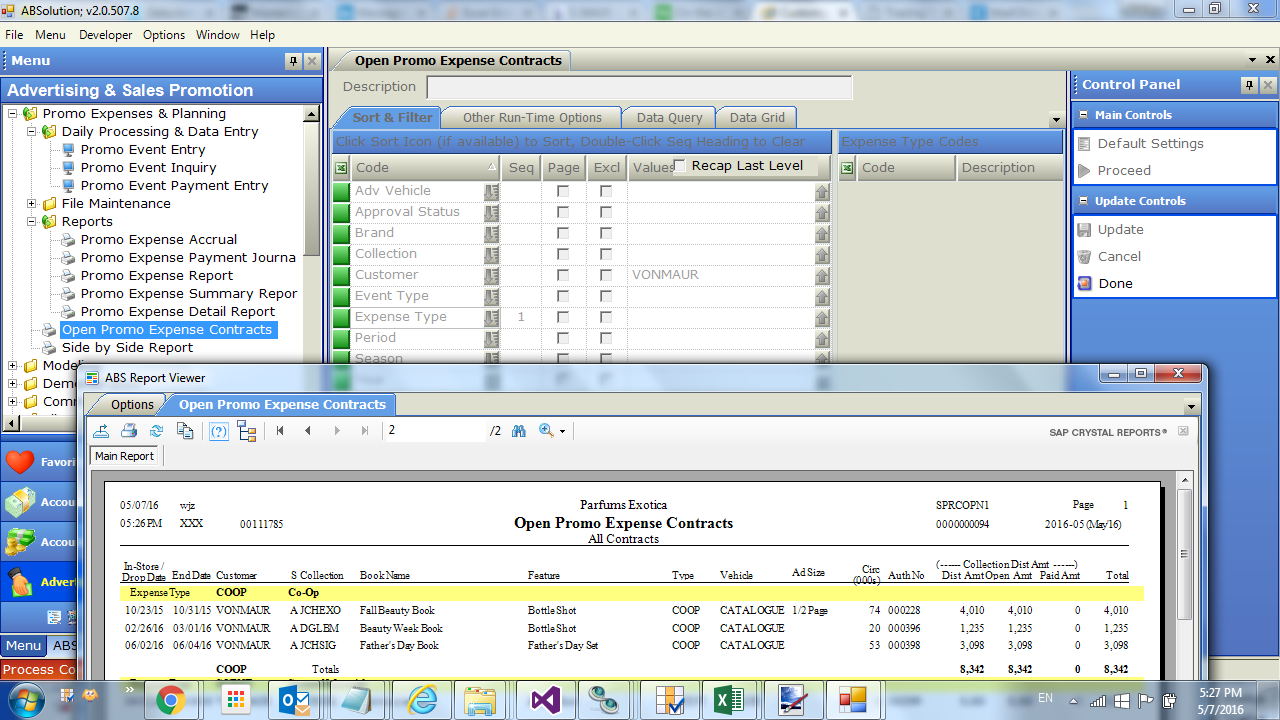Image resolution: width=1280 pixels, height=720 pixels.
Task: Collapse Promo Expenses & Planning node
Action: pyautogui.click(x=13, y=114)
